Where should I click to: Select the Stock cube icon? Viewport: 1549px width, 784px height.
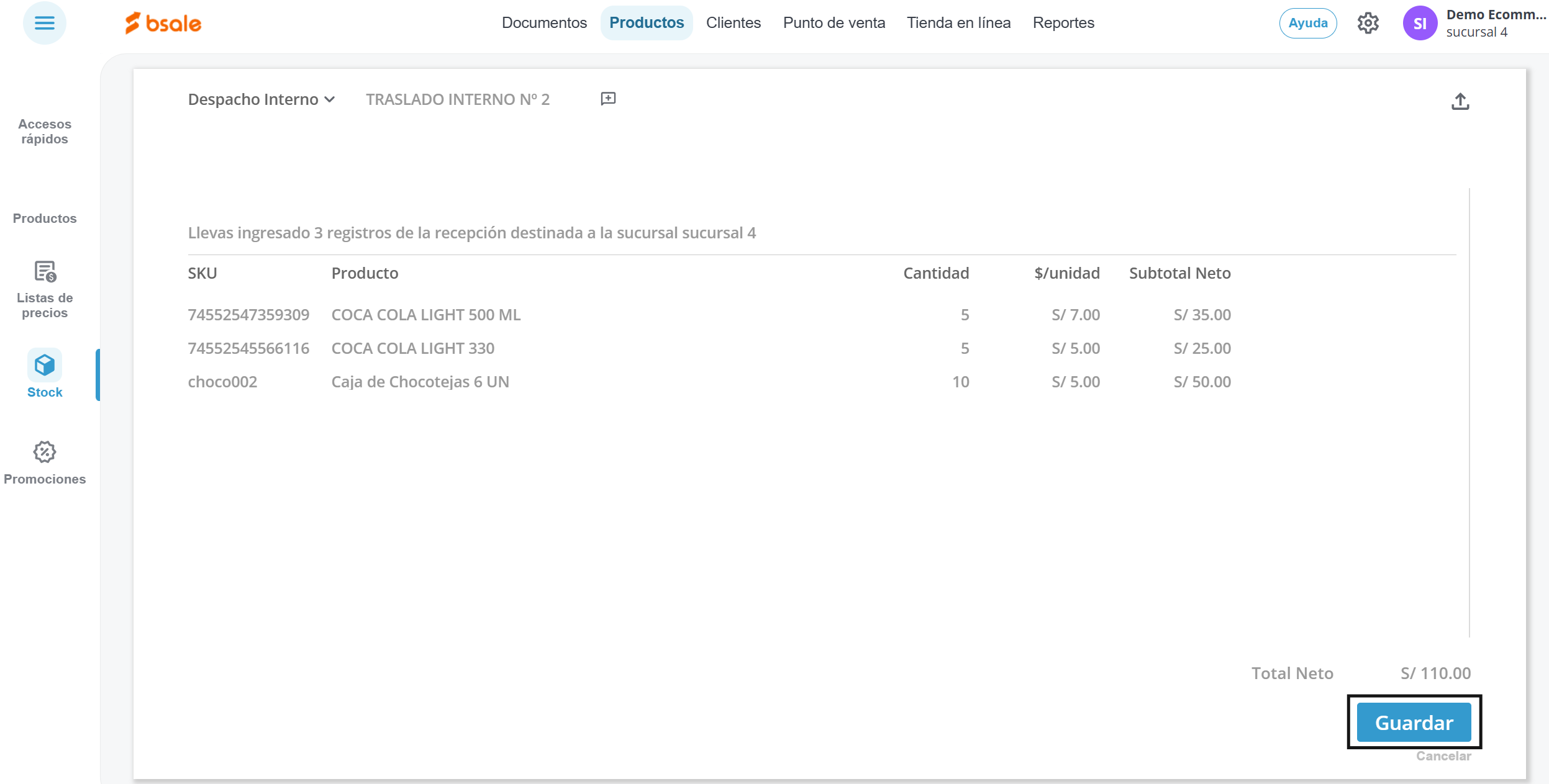45,365
